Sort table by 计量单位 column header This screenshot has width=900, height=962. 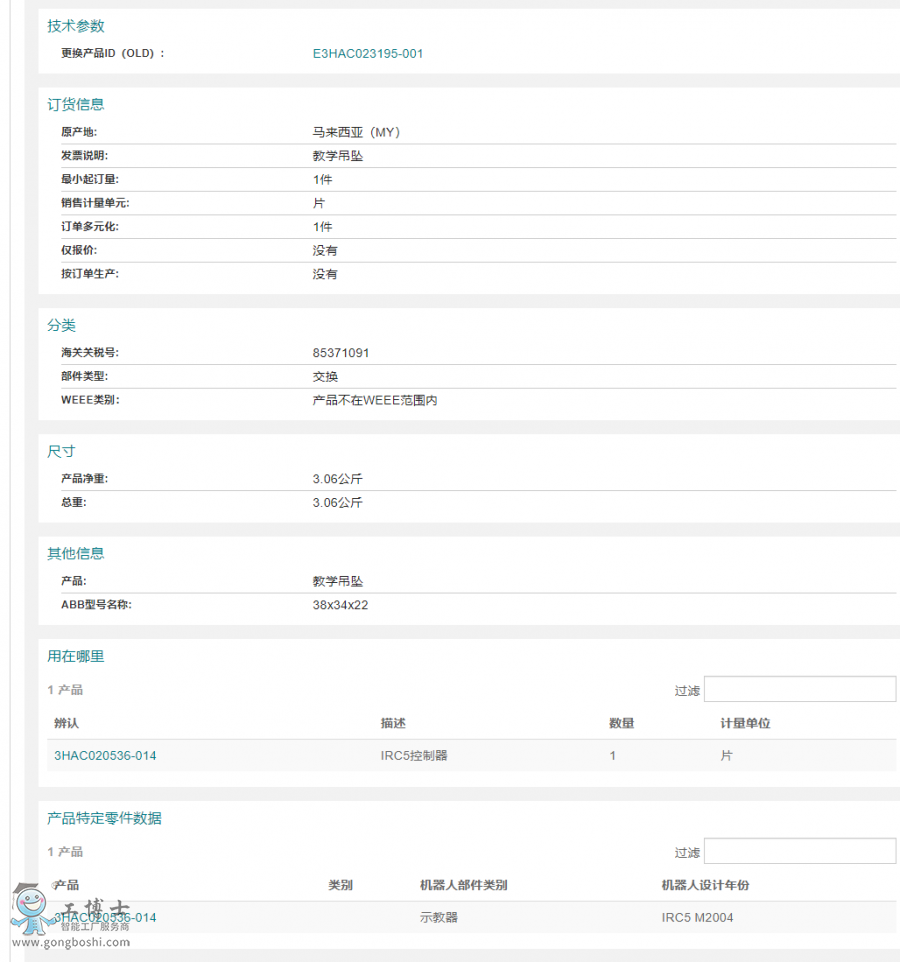click(x=744, y=722)
